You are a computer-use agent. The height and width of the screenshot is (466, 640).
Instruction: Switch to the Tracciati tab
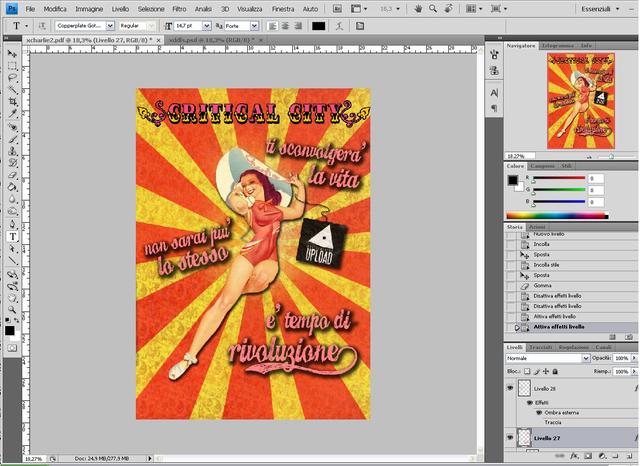point(540,347)
